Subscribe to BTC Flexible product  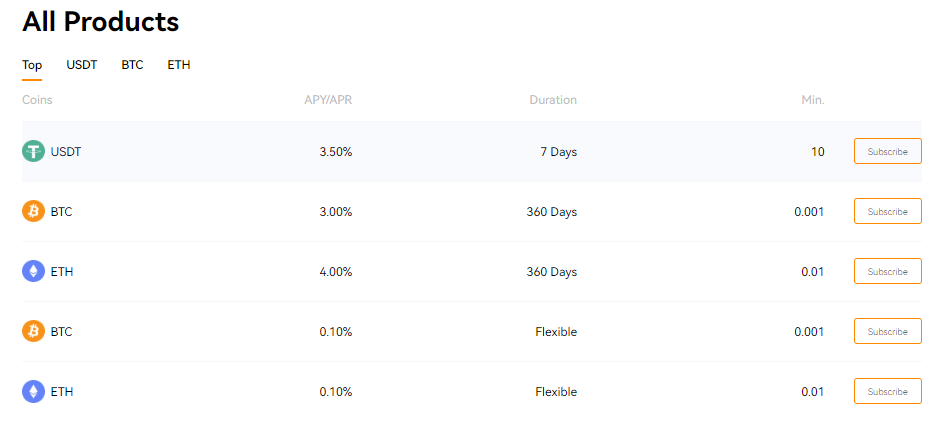(x=887, y=332)
